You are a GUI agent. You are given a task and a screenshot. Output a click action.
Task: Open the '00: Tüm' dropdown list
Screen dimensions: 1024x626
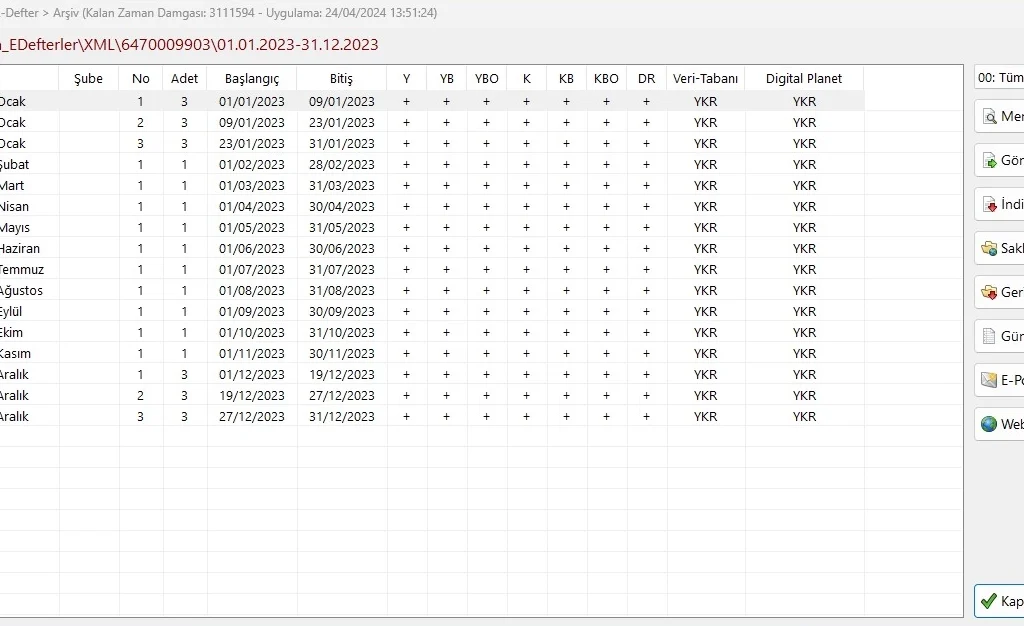[x=999, y=78]
